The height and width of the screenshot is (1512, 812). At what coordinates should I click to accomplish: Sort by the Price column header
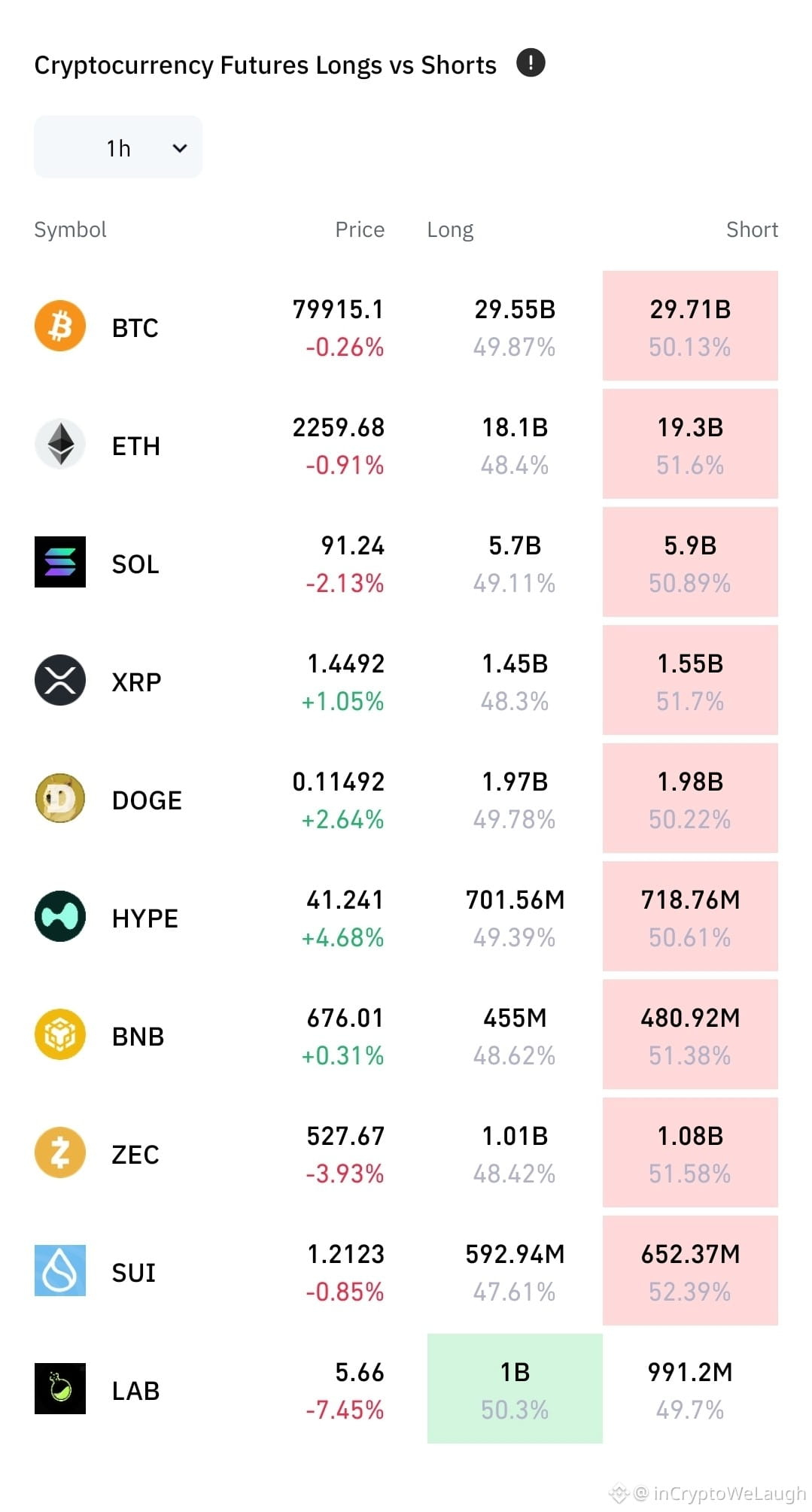(360, 229)
